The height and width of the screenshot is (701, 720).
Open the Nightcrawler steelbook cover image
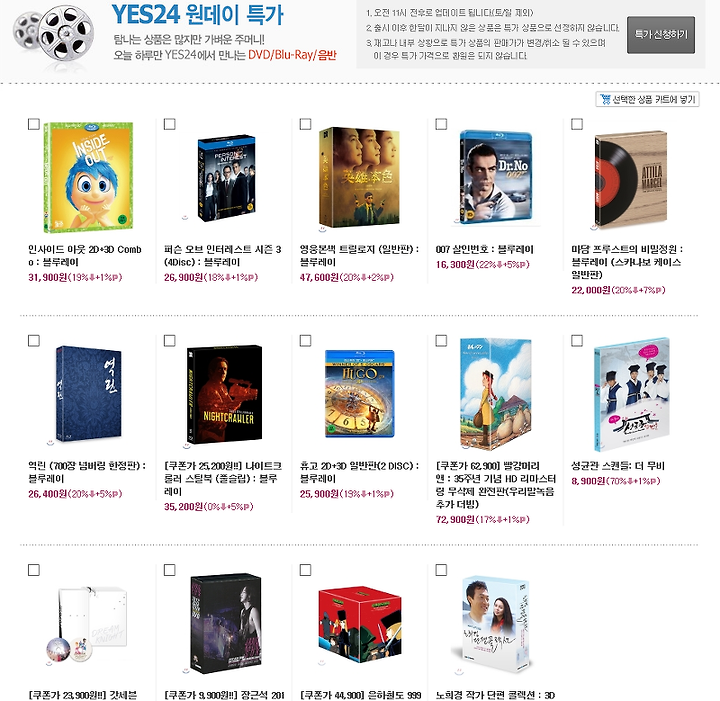225,394
